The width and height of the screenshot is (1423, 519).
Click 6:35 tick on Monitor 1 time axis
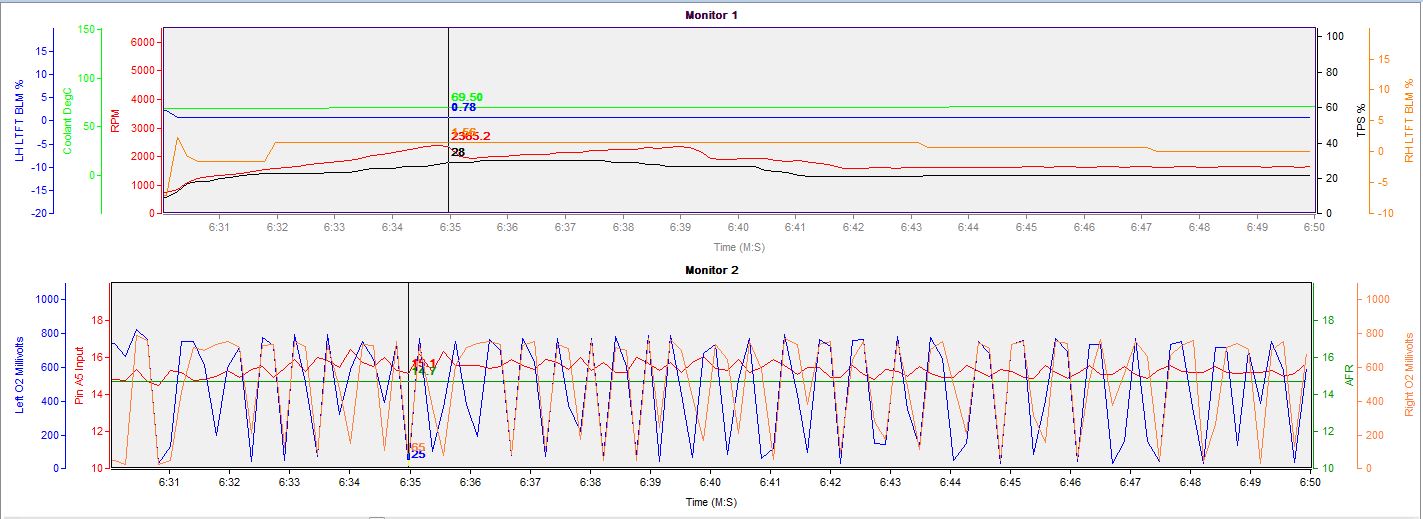[x=449, y=228]
